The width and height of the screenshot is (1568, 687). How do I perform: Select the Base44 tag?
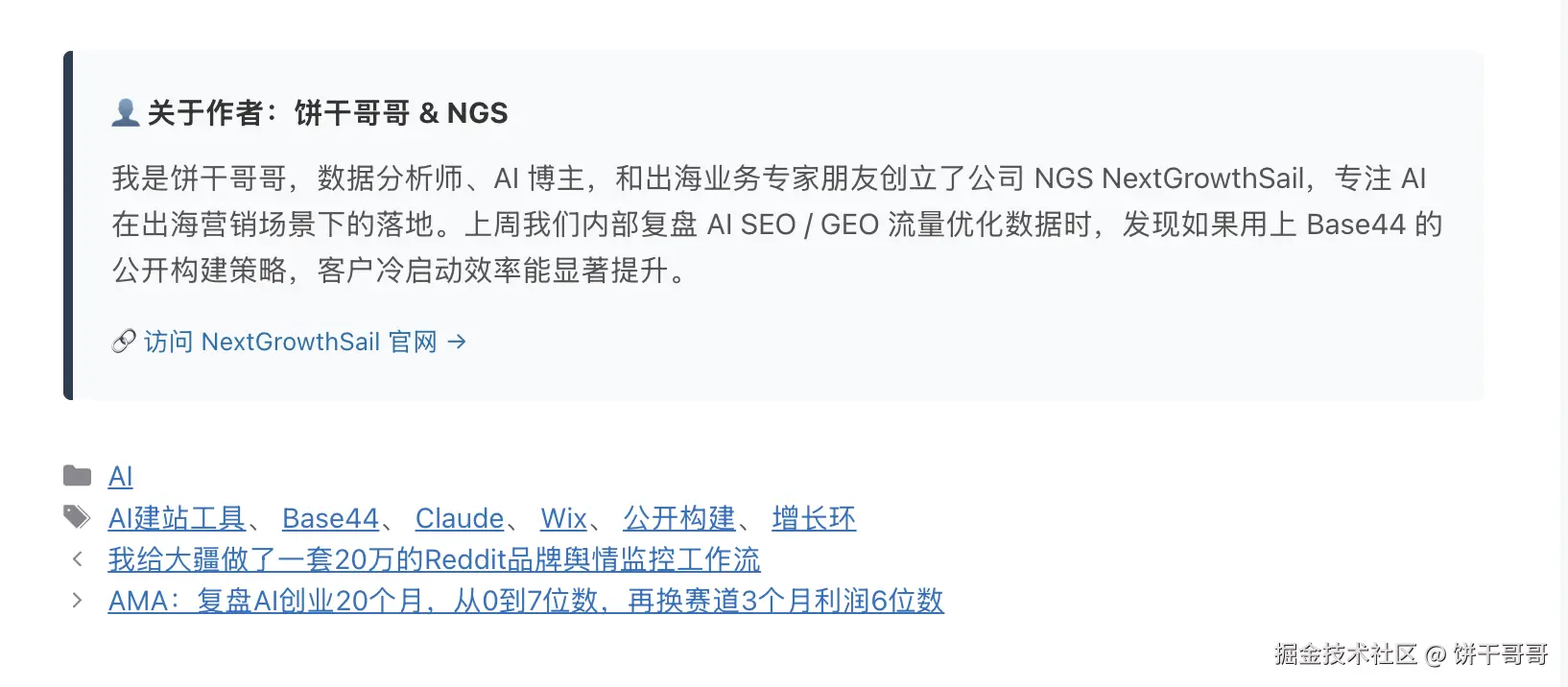(x=331, y=518)
